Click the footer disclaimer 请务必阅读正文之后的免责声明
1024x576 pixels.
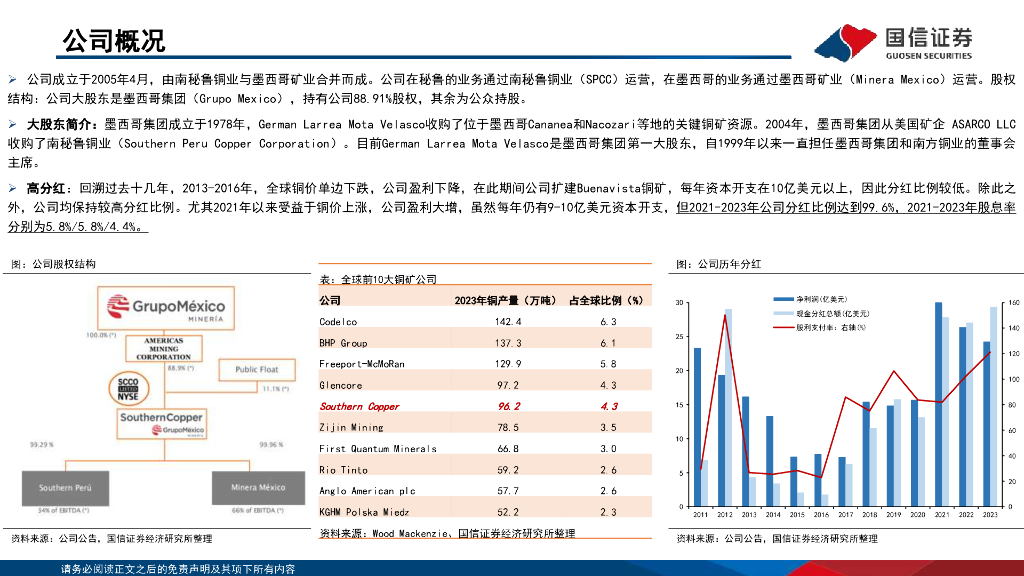(x=178, y=569)
